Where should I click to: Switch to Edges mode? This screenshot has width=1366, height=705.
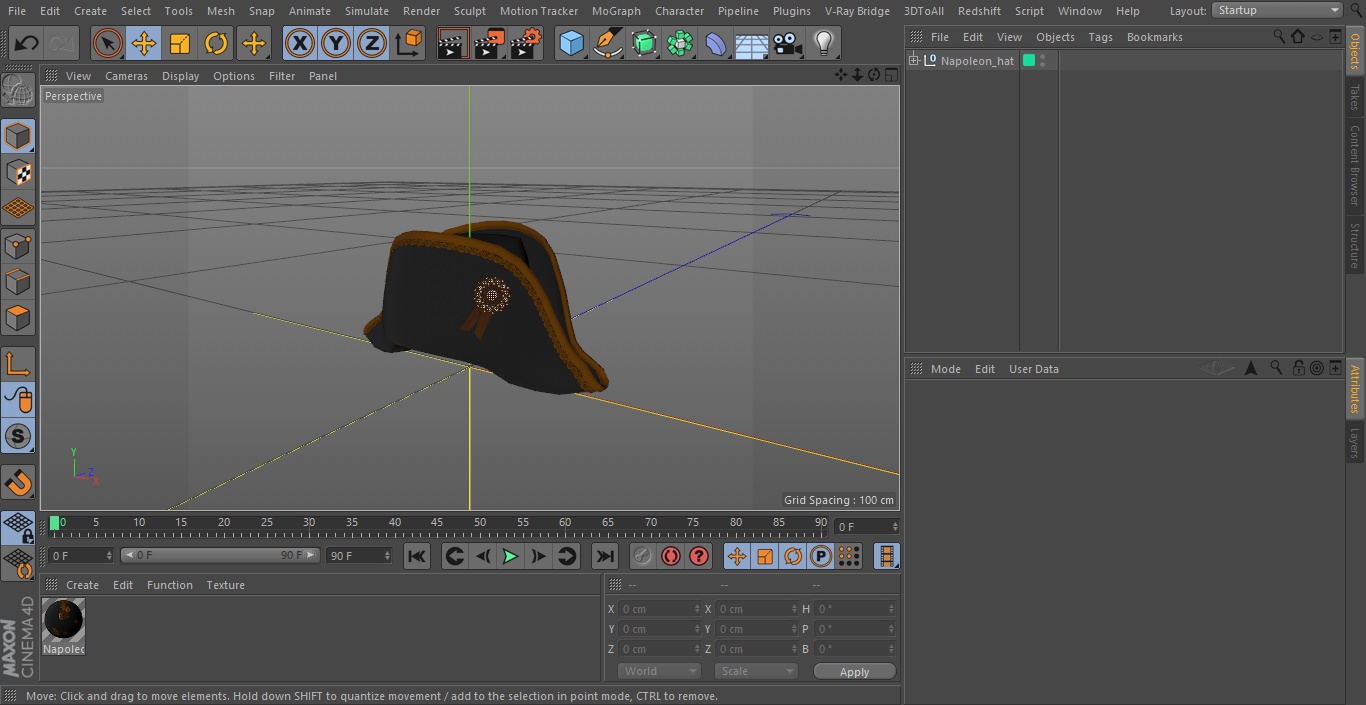(x=18, y=282)
